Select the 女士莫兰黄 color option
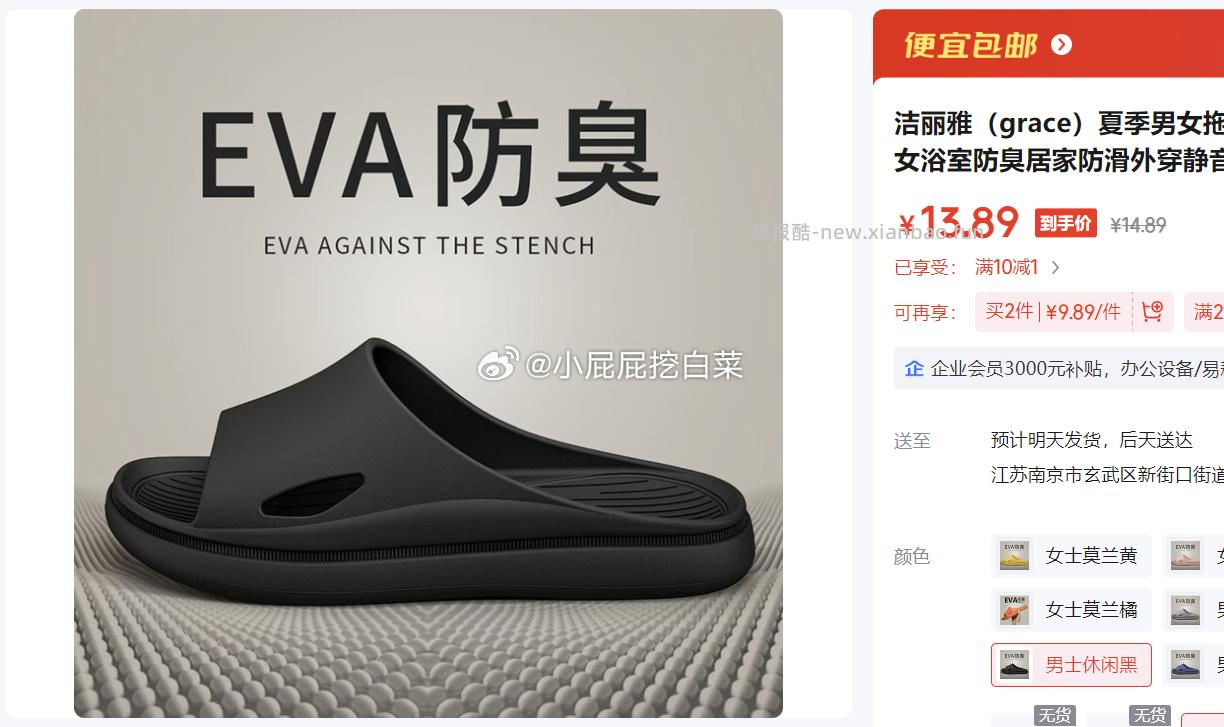1224x727 pixels. tap(1071, 556)
